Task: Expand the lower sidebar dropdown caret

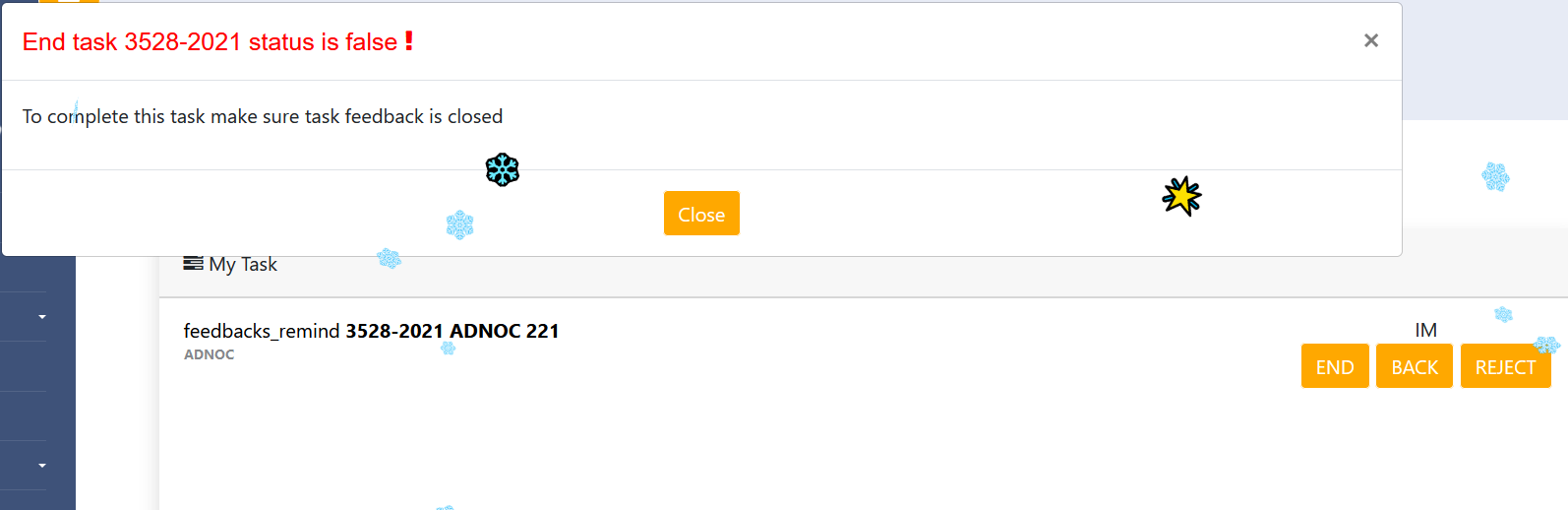Action: [42, 466]
